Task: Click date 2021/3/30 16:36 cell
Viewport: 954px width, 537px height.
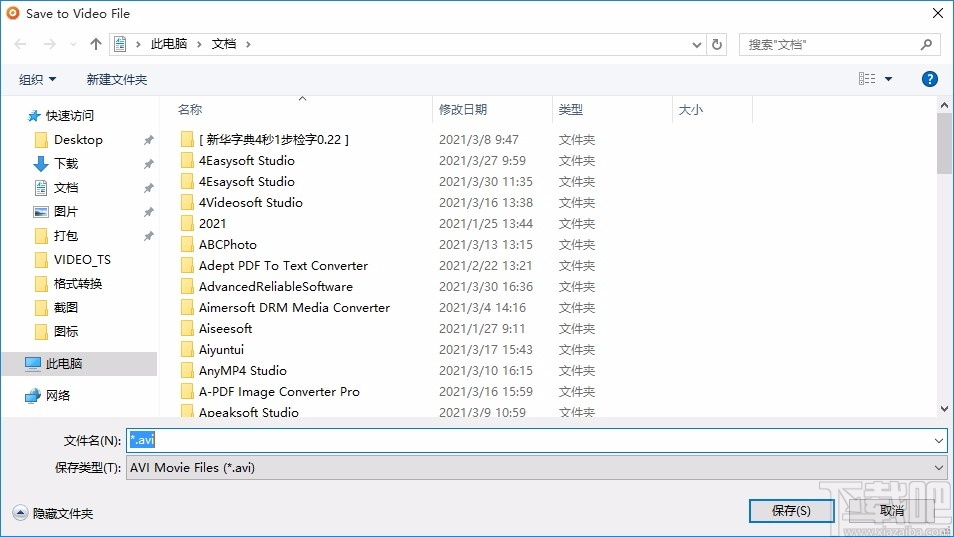Action: [x=486, y=286]
